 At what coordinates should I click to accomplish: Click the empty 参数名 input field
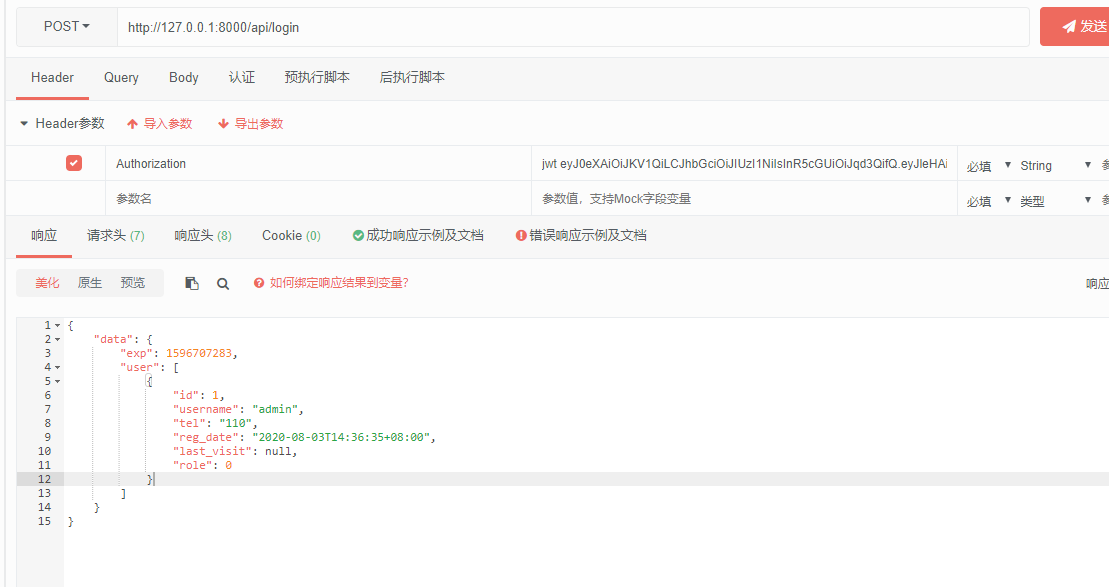317,199
